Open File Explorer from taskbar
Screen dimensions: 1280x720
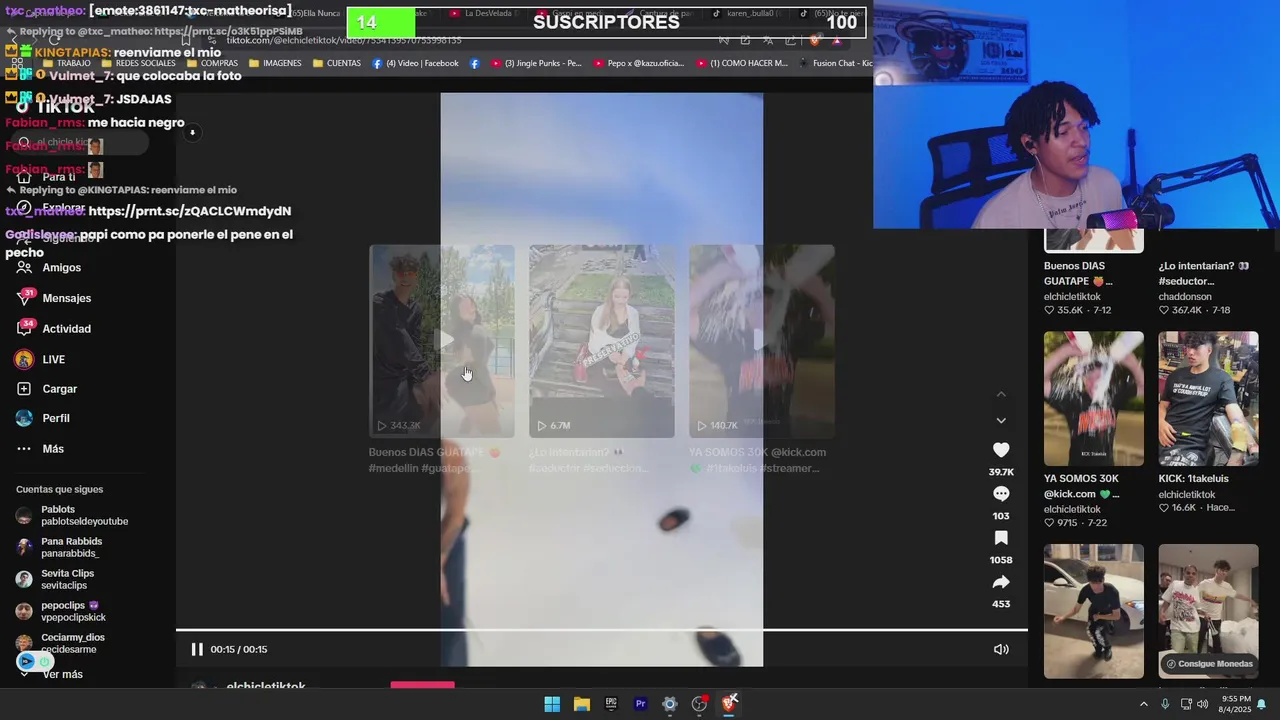click(x=582, y=704)
